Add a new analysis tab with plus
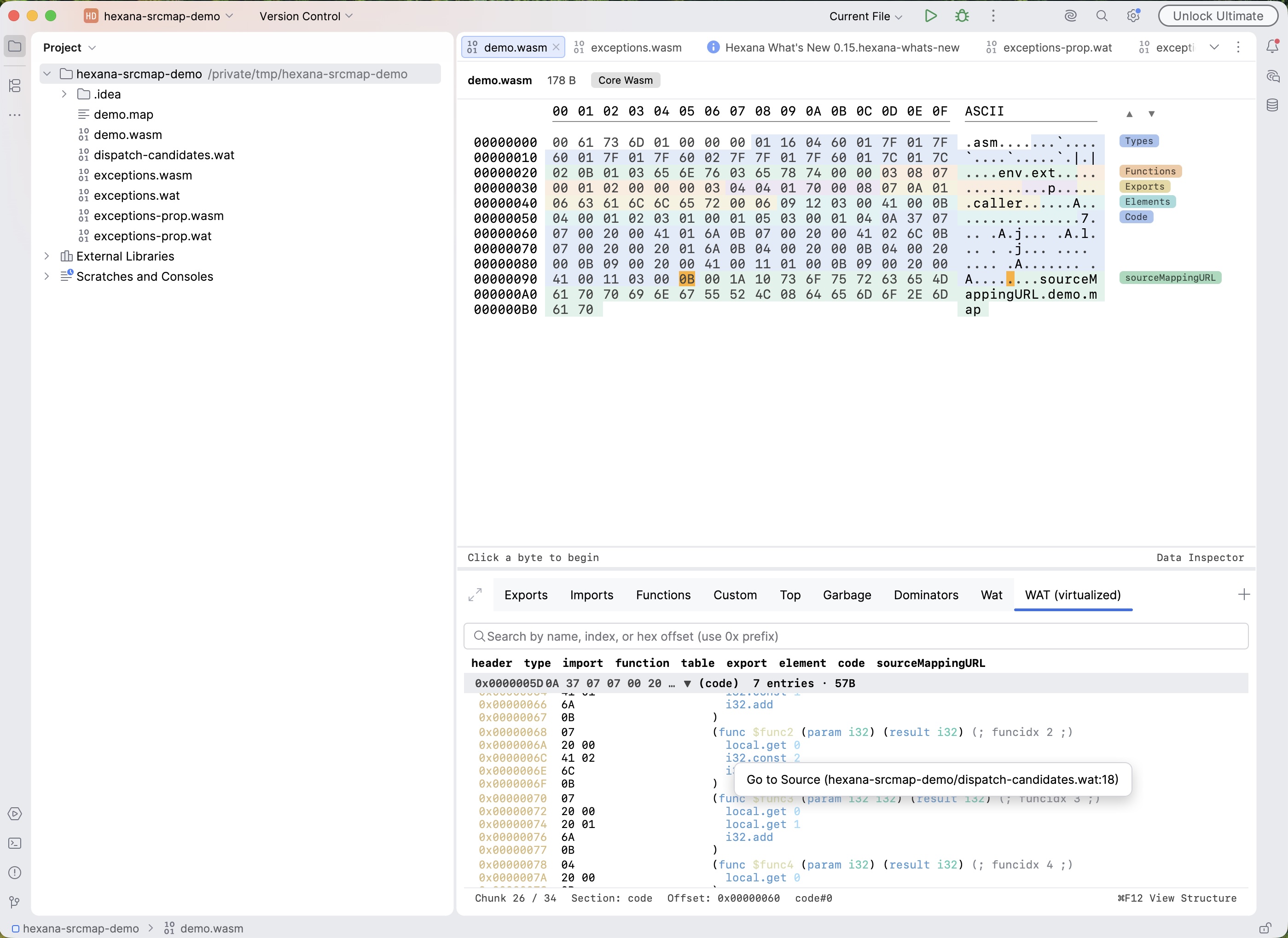Image resolution: width=1288 pixels, height=938 pixels. pyautogui.click(x=1244, y=595)
